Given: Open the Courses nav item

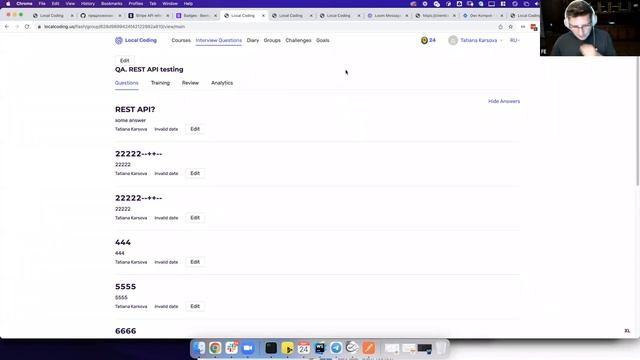Looking at the screenshot, I should pos(181,40).
